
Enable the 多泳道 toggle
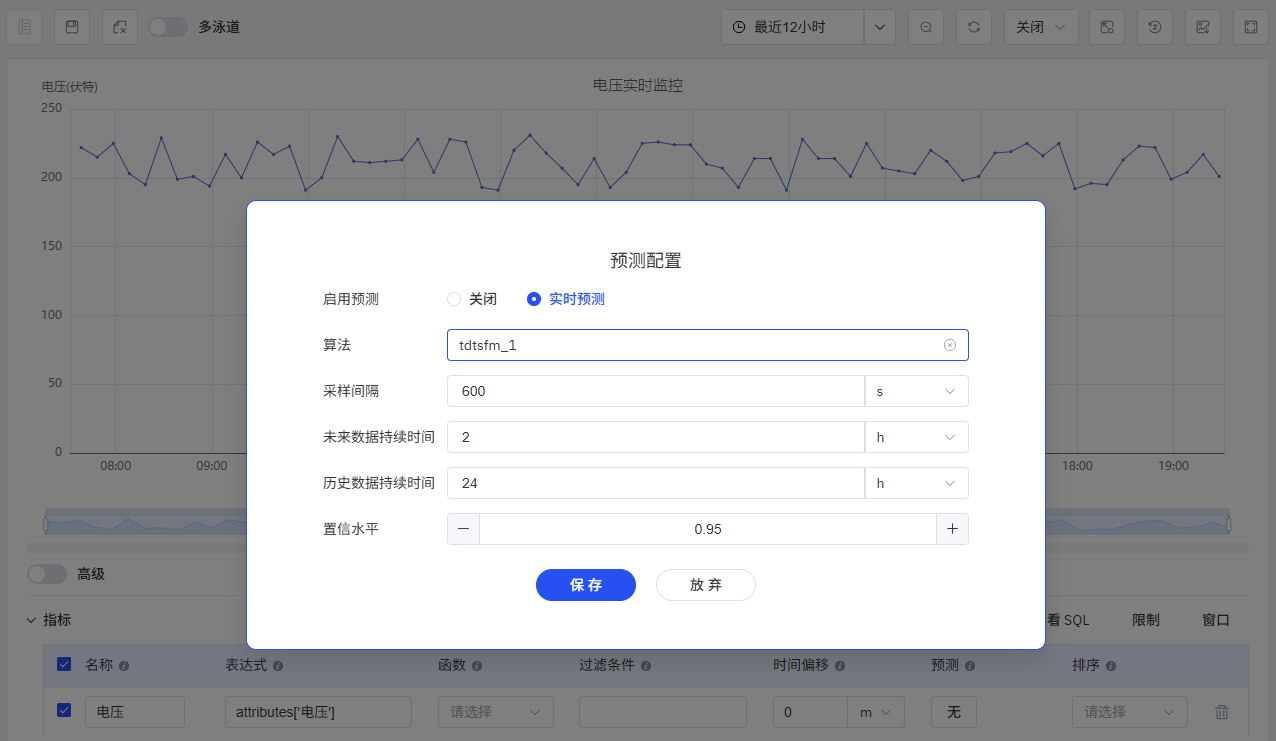[x=167, y=27]
